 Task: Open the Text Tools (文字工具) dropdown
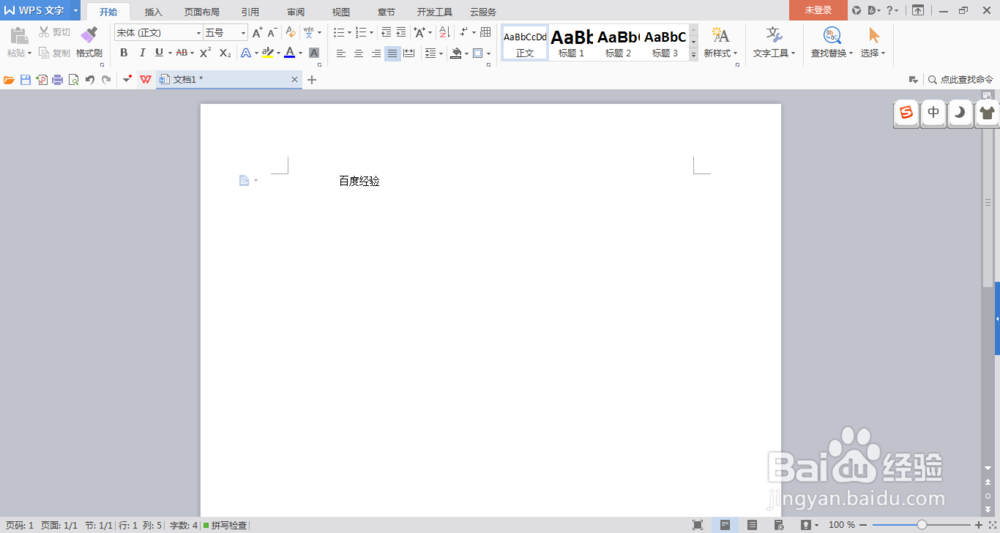(774, 54)
